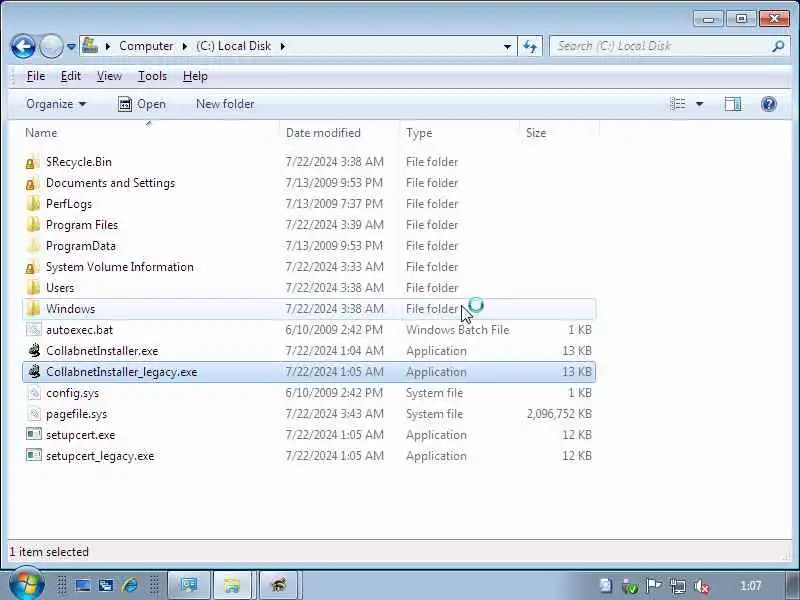Screen dimensions: 800x600
Task: Click the Windows Batch File type text
Action: click(x=458, y=330)
